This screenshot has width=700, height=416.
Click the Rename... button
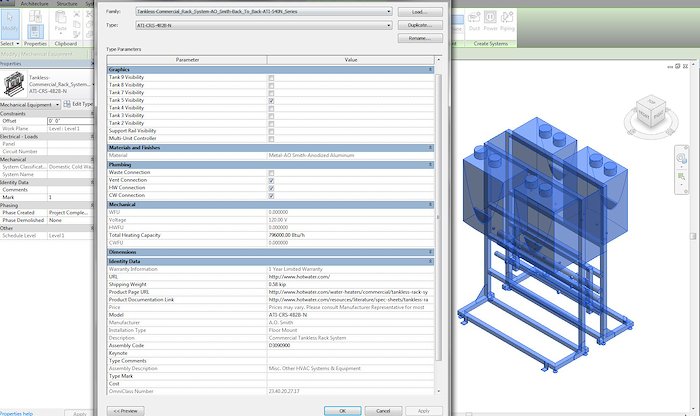420,38
